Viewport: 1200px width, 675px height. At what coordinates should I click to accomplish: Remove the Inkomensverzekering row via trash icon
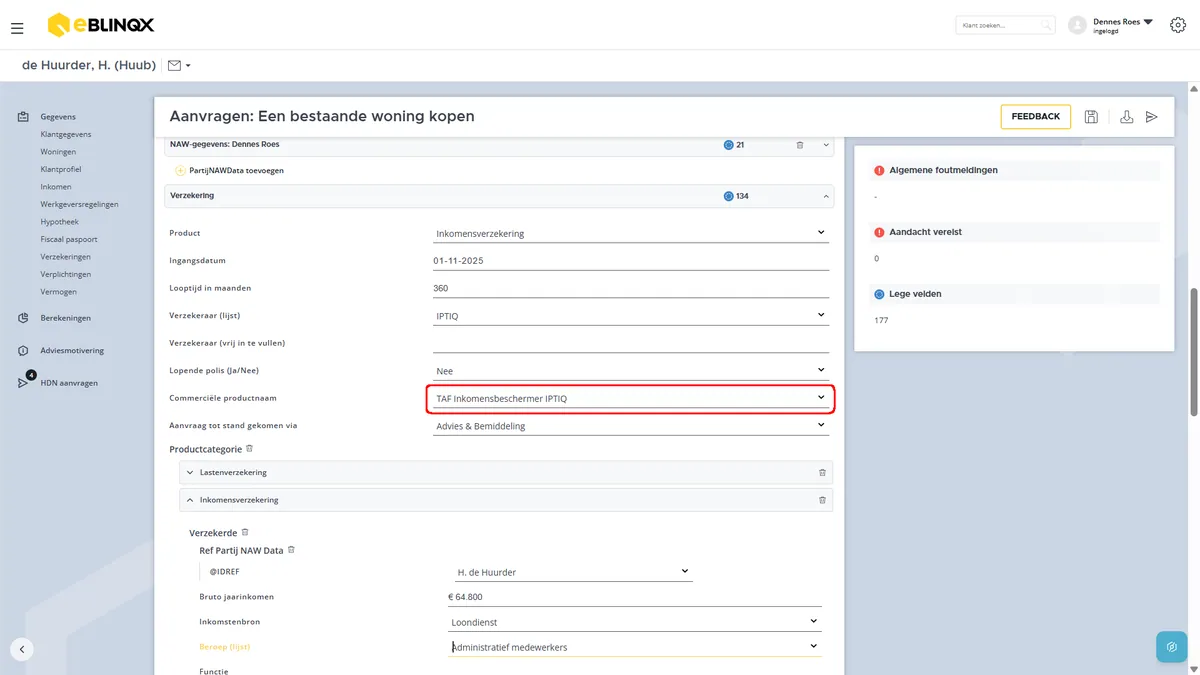tap(822, 500)
